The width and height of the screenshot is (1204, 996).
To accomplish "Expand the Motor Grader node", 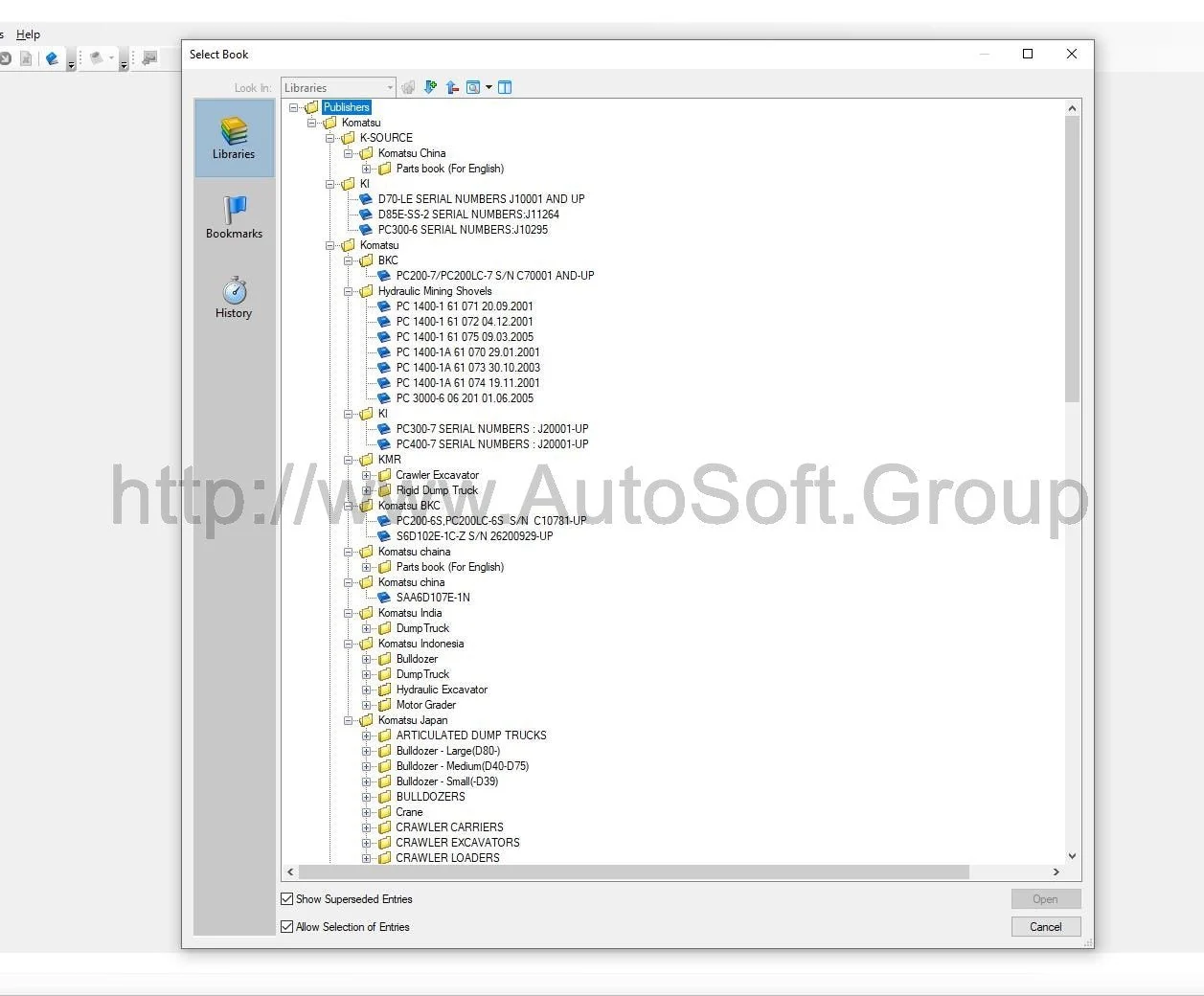I will point(367,705).
